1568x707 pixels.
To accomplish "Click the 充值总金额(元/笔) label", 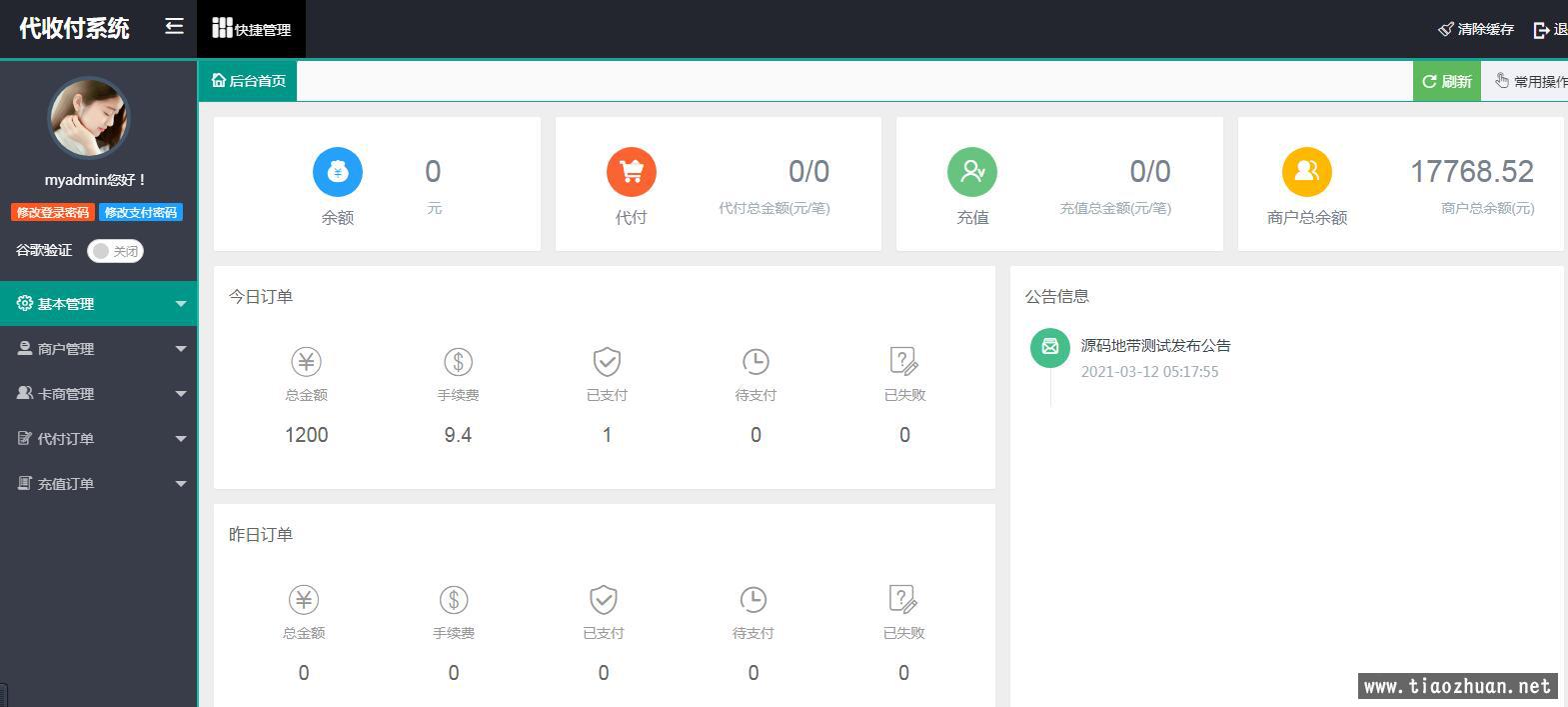I will coord(1115,209).
